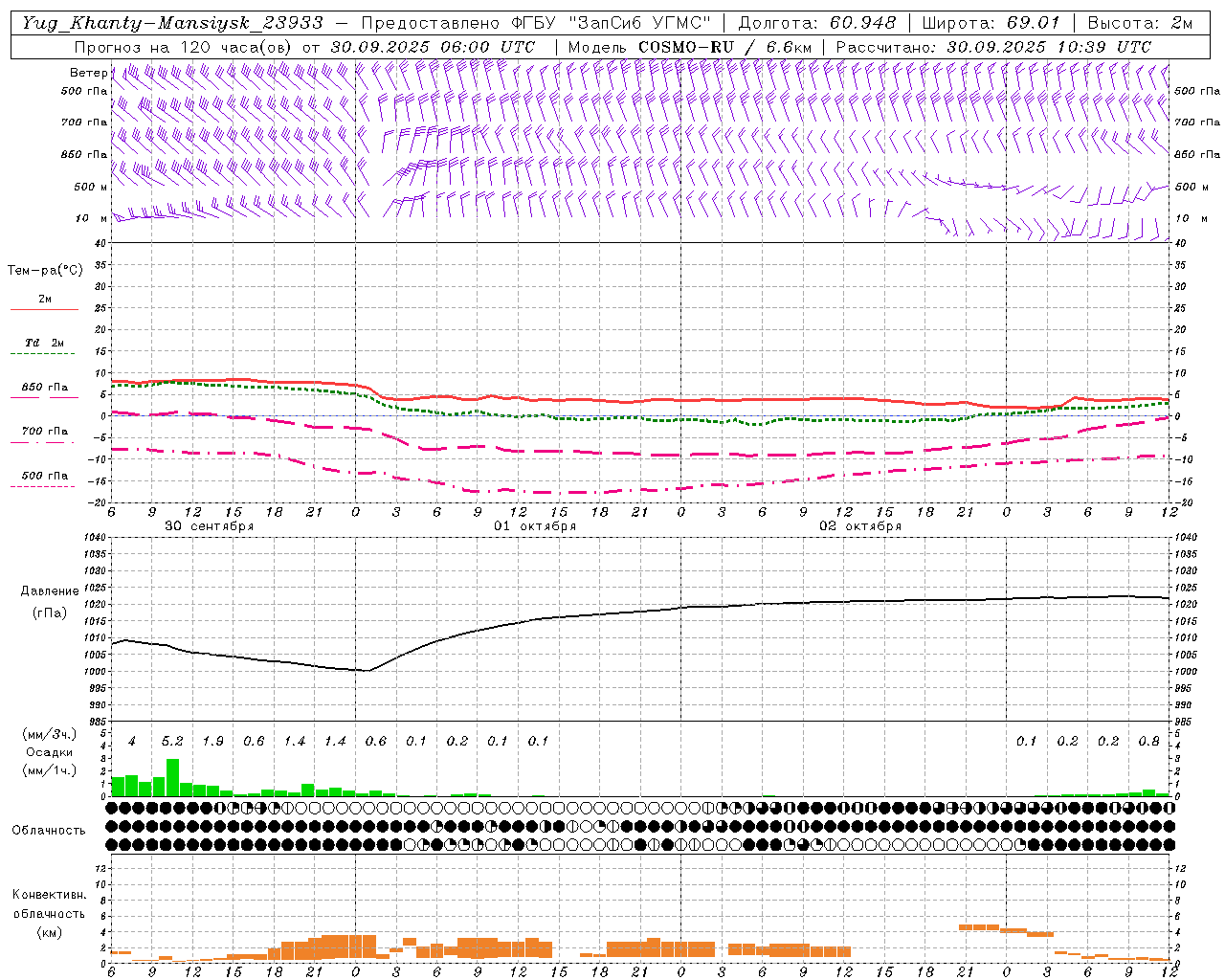Select the provider text ФГБУ "ЗапСиб УГМС"
This screenshot has height=980, width=1225.
click(613, 23)
